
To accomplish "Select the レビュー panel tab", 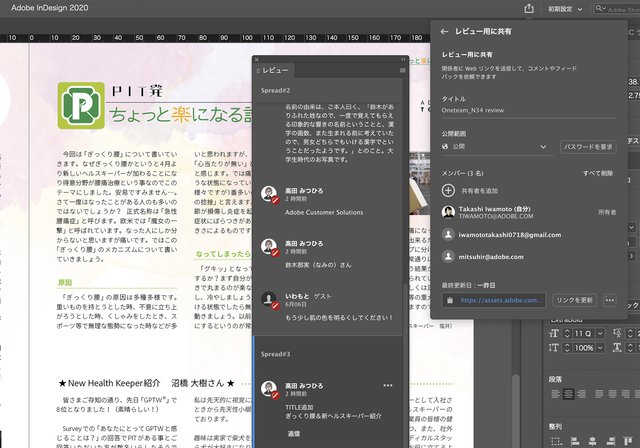I will [x=275, y=71].
